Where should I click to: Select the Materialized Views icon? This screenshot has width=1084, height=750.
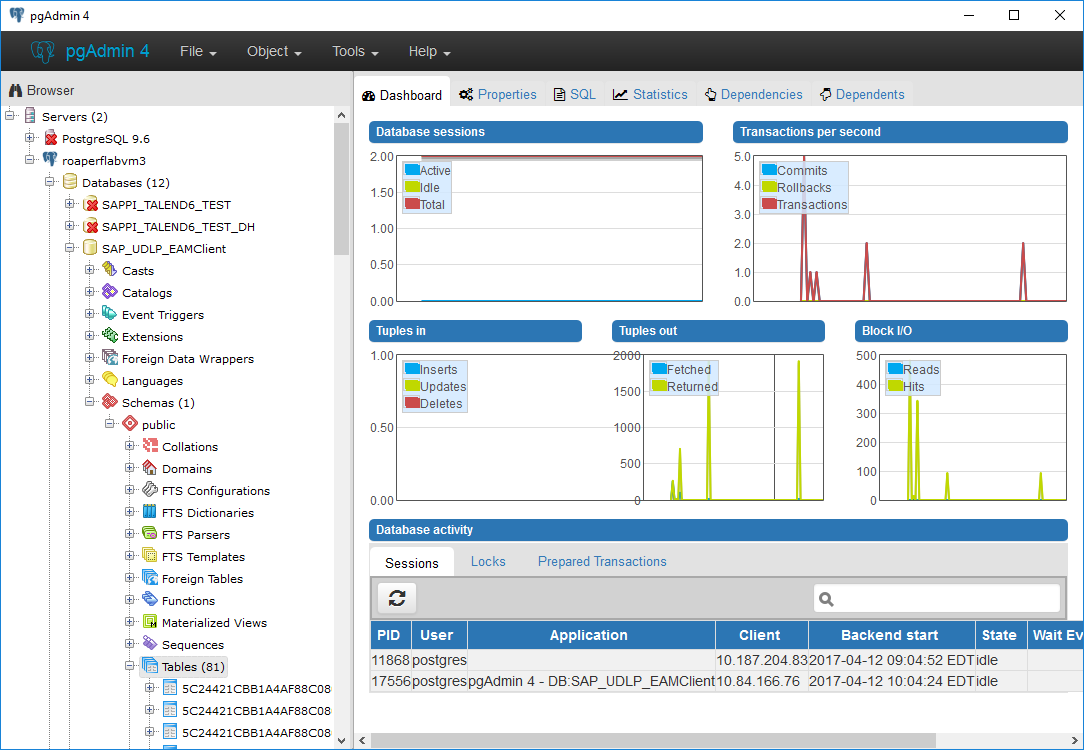click(150, 621)
